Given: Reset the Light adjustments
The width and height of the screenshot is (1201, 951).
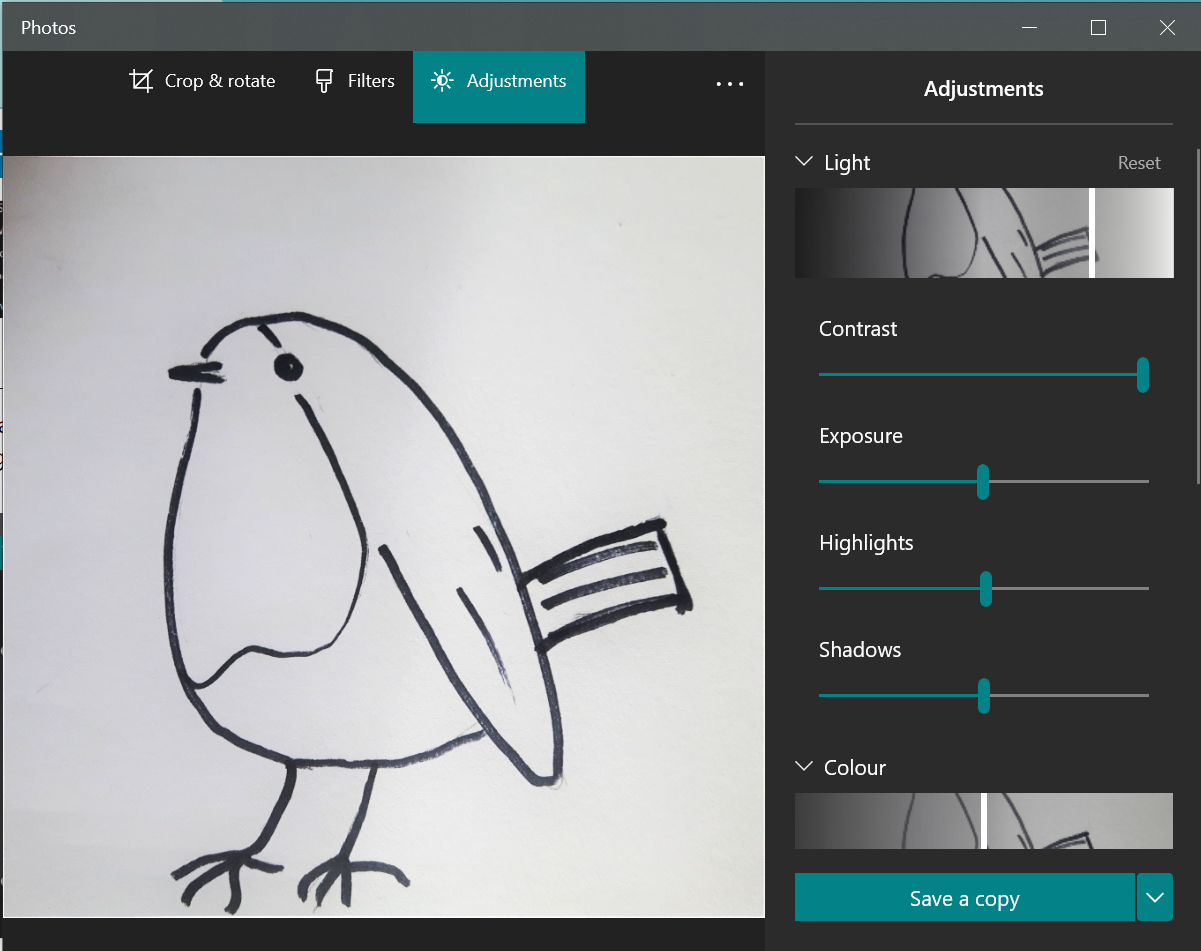Looking at the screenshot, I should 1139,163.
